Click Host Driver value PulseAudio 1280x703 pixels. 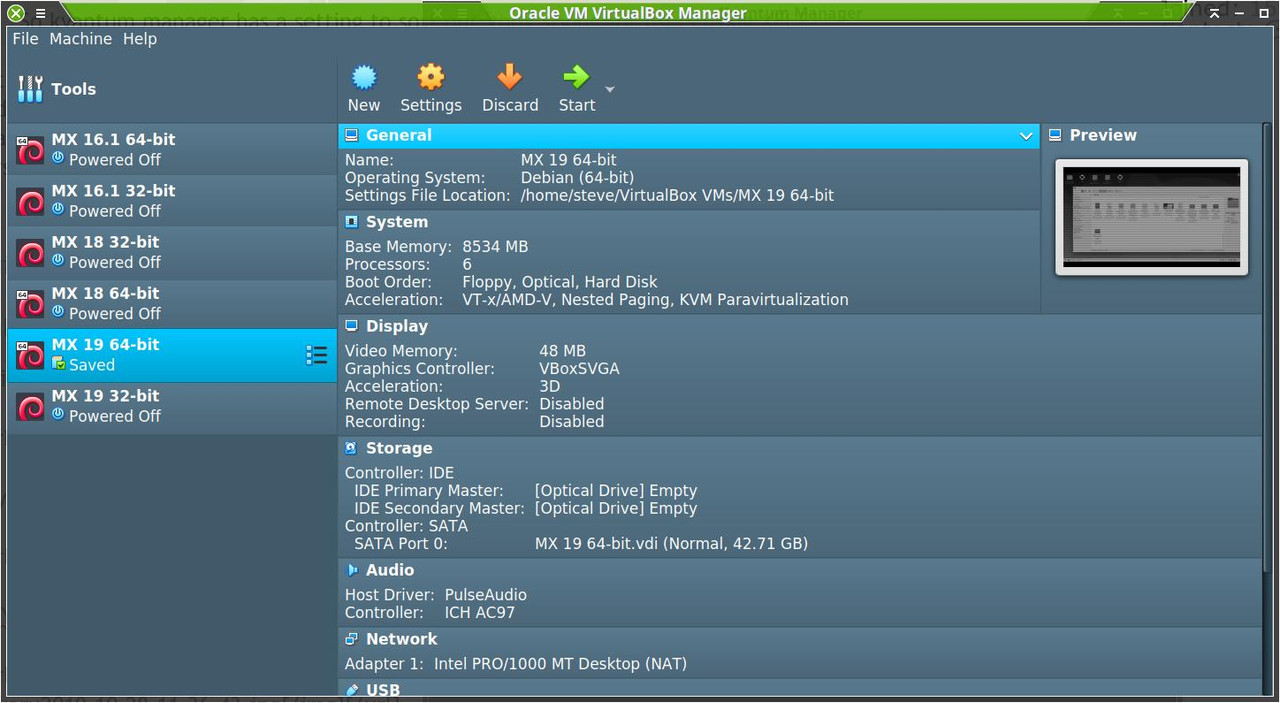tap(486, 595)
